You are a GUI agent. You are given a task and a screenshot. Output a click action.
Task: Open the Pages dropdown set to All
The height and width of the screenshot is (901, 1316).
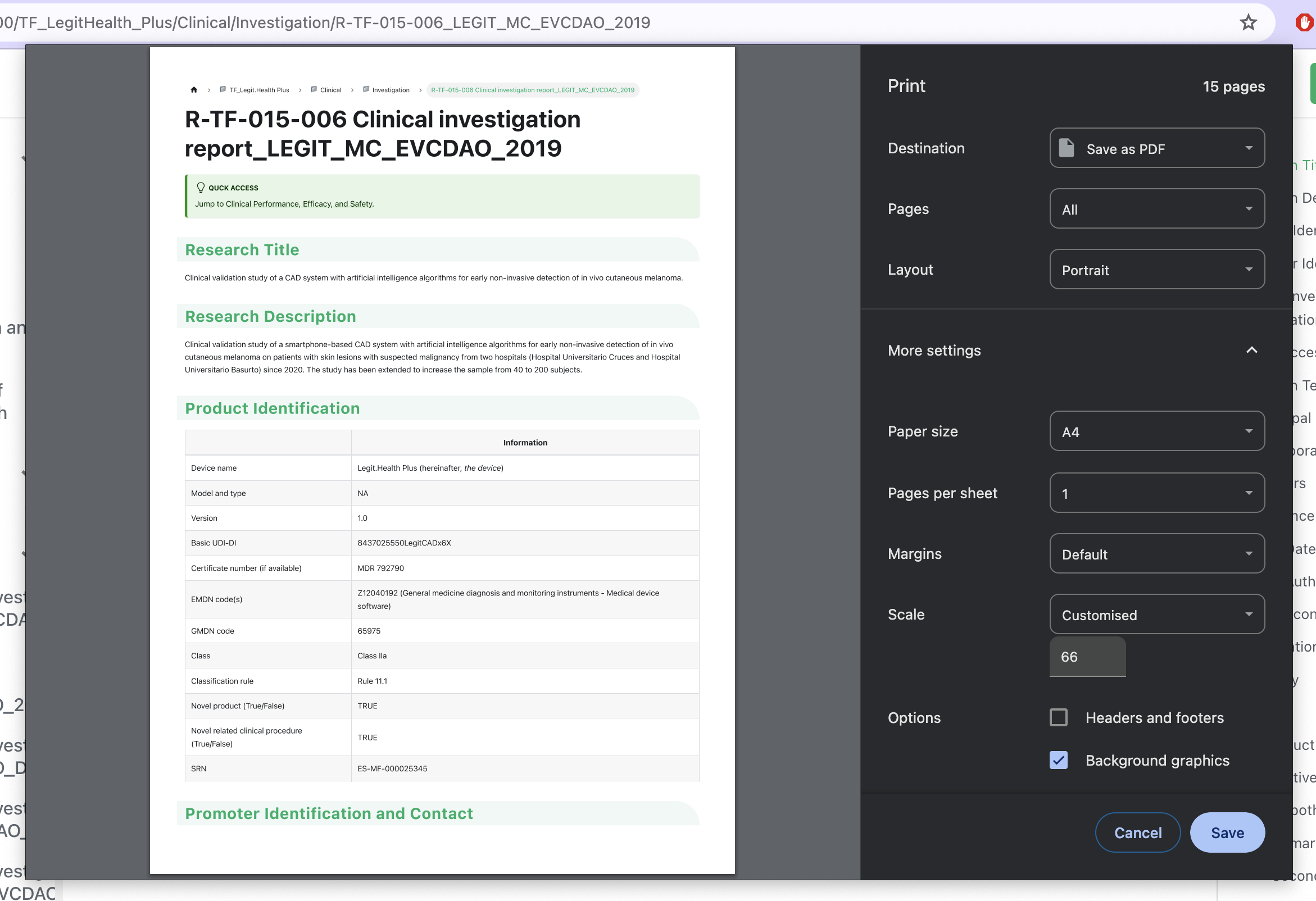[1156, 209]
